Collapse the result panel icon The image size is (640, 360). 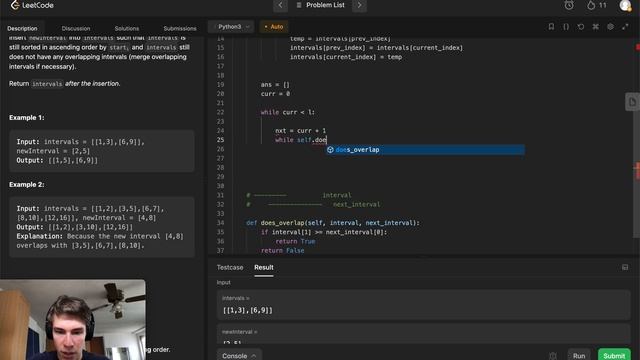tap(625, 267)
